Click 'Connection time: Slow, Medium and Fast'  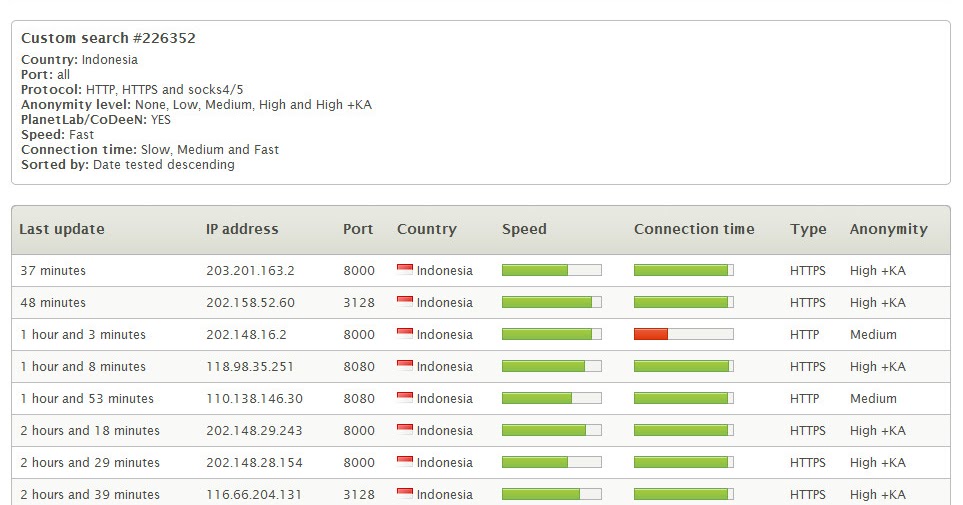click(150, 149)
